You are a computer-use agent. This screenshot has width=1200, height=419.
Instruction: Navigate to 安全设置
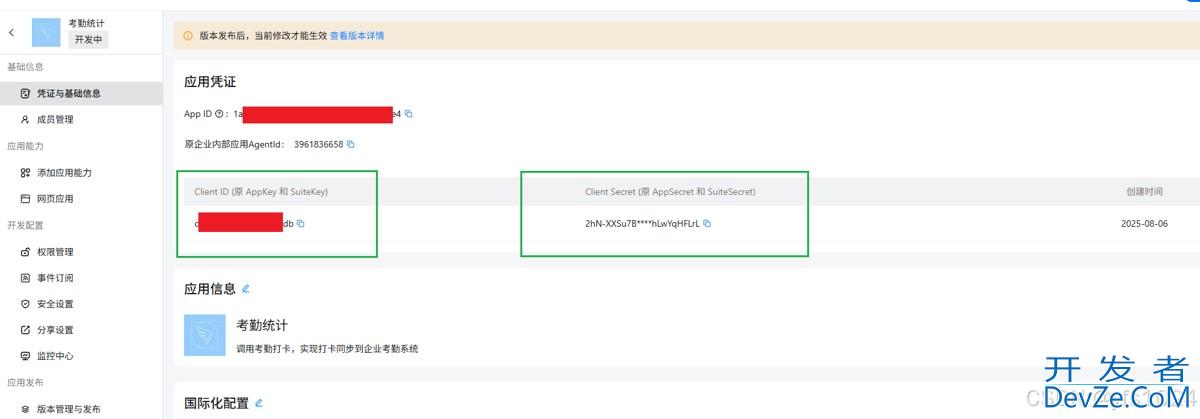tap(54, 303)
